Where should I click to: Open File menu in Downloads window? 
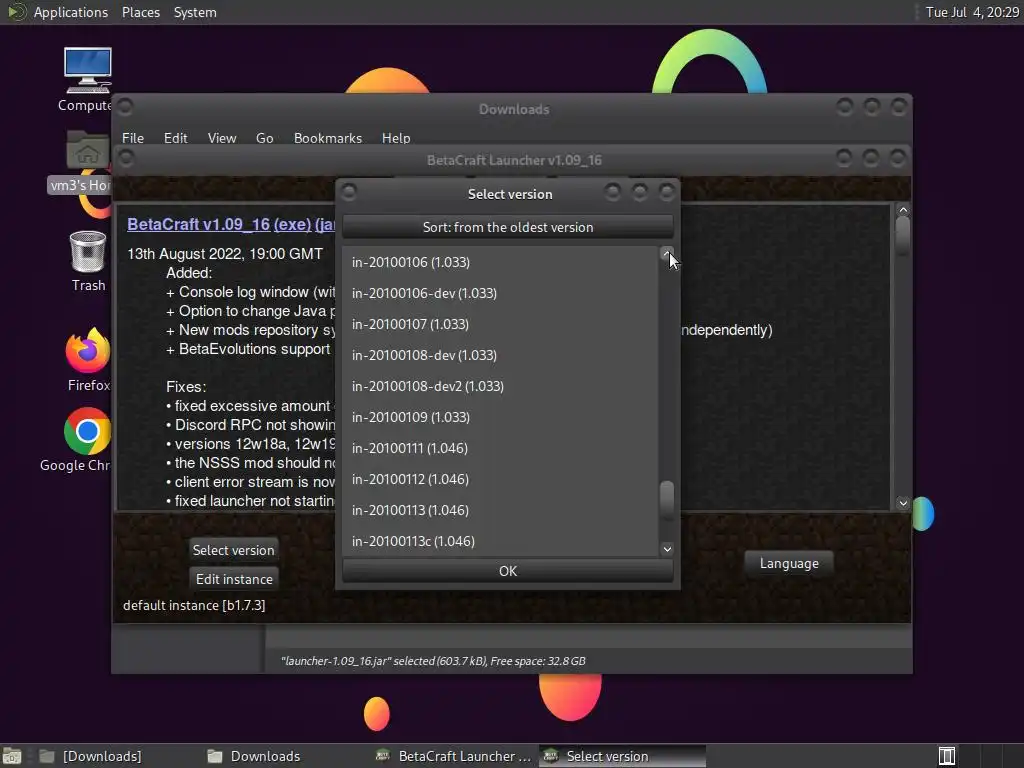tap(133, 138)
